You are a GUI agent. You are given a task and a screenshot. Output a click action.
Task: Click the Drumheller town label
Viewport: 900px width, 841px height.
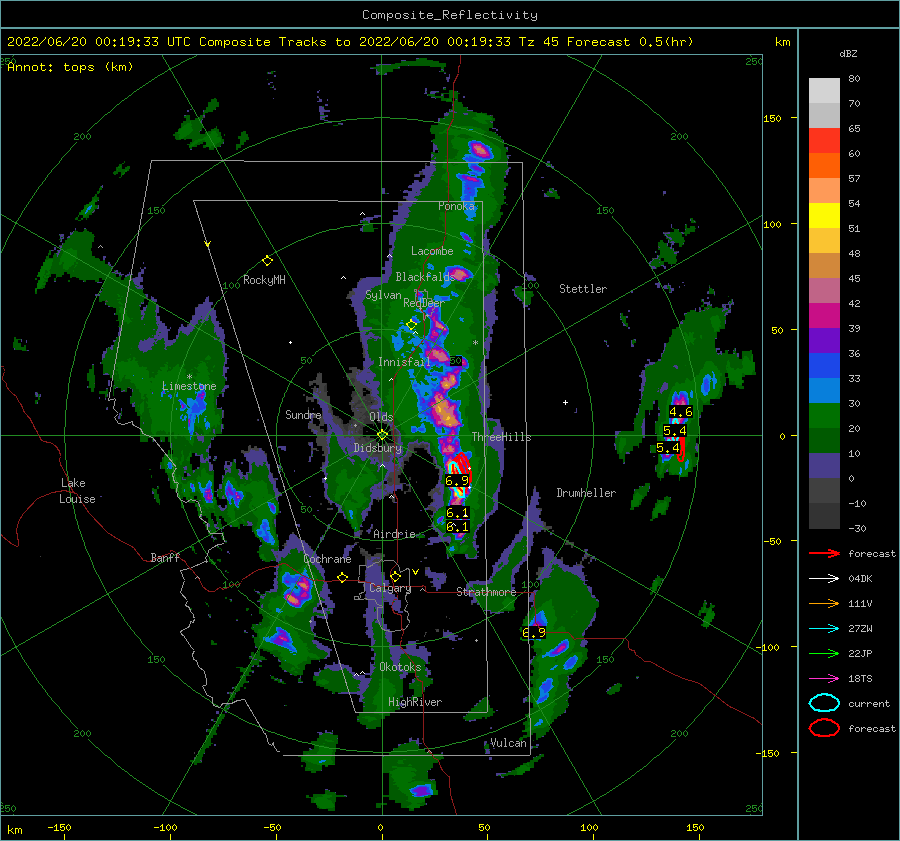586,493
